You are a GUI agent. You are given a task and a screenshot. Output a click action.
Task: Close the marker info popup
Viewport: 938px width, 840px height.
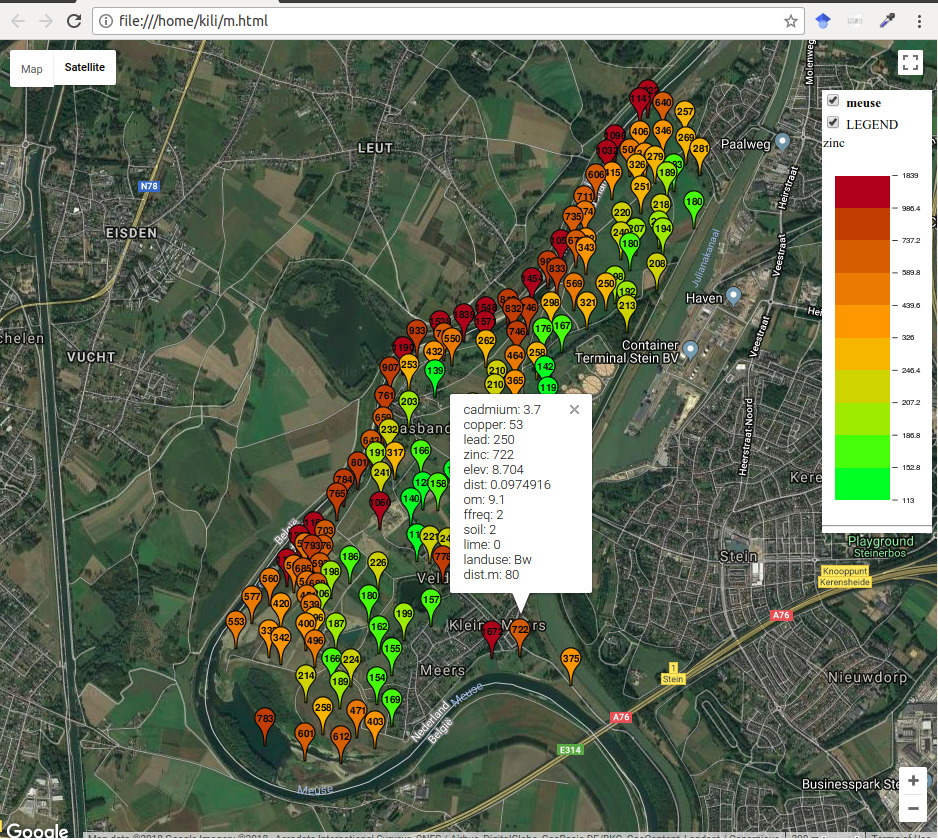[x=574, y=409]
